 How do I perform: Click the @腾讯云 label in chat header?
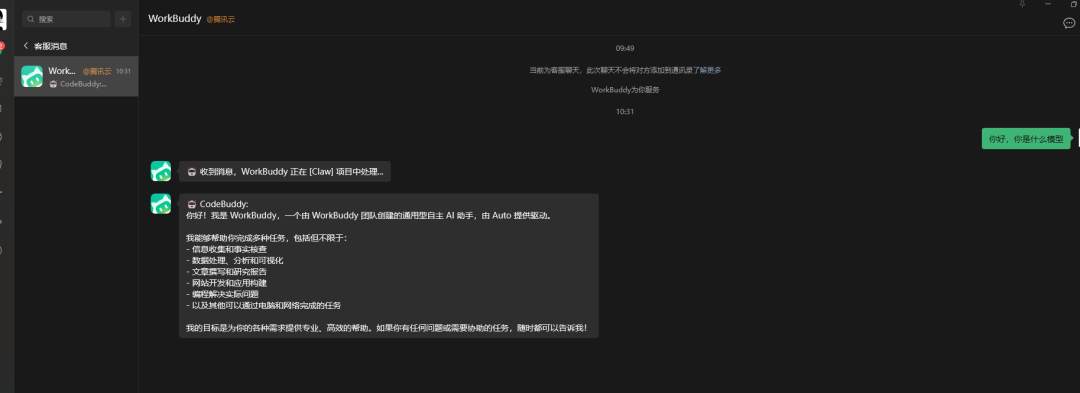point(221,19)
